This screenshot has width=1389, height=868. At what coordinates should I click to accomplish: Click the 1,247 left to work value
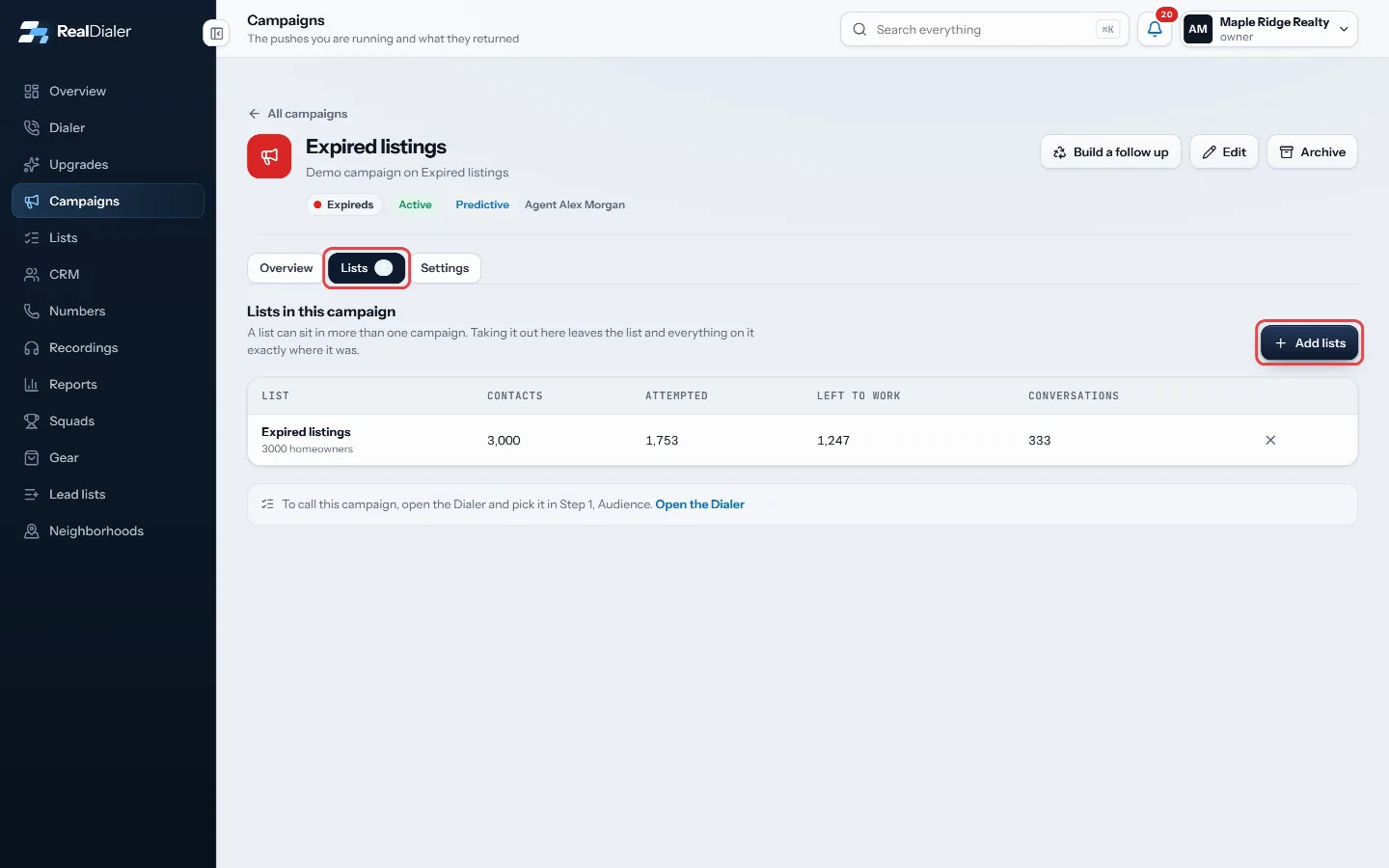pos(833,441)
